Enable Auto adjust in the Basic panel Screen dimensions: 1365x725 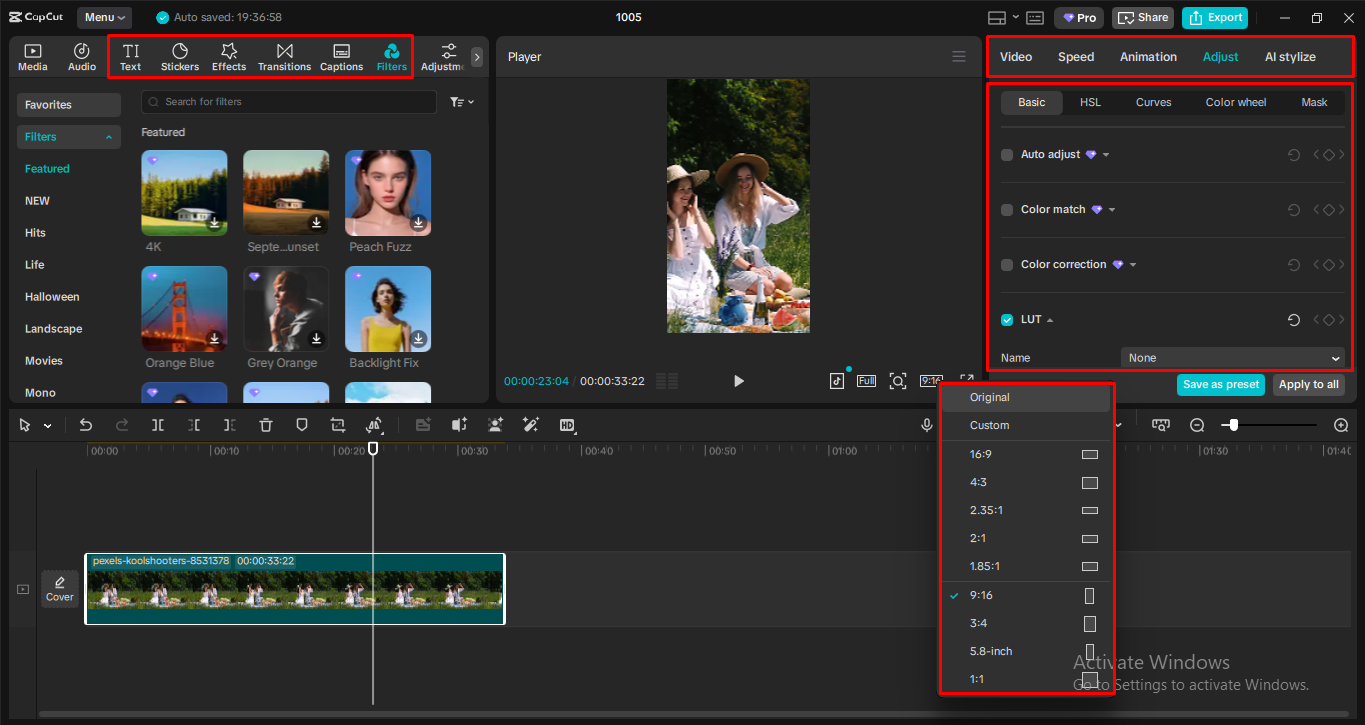tap(1006, 154)
